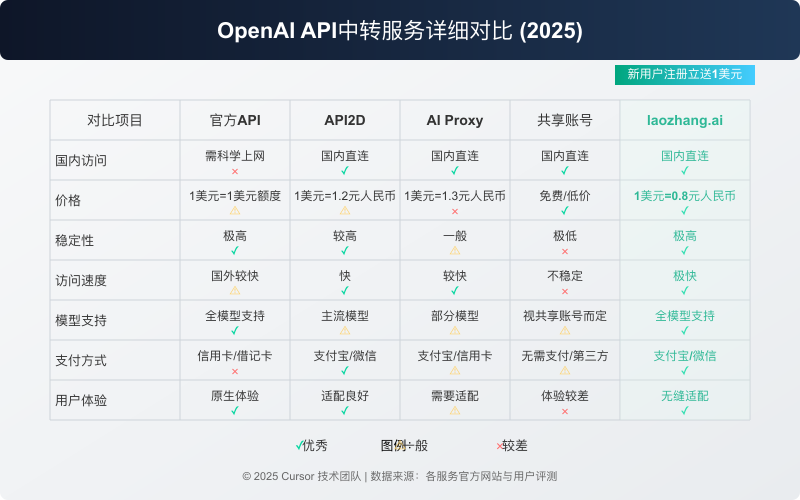Click the red cross under 需科学上网
The height and width of the screenshot is (500, 800).
(235, 171)
